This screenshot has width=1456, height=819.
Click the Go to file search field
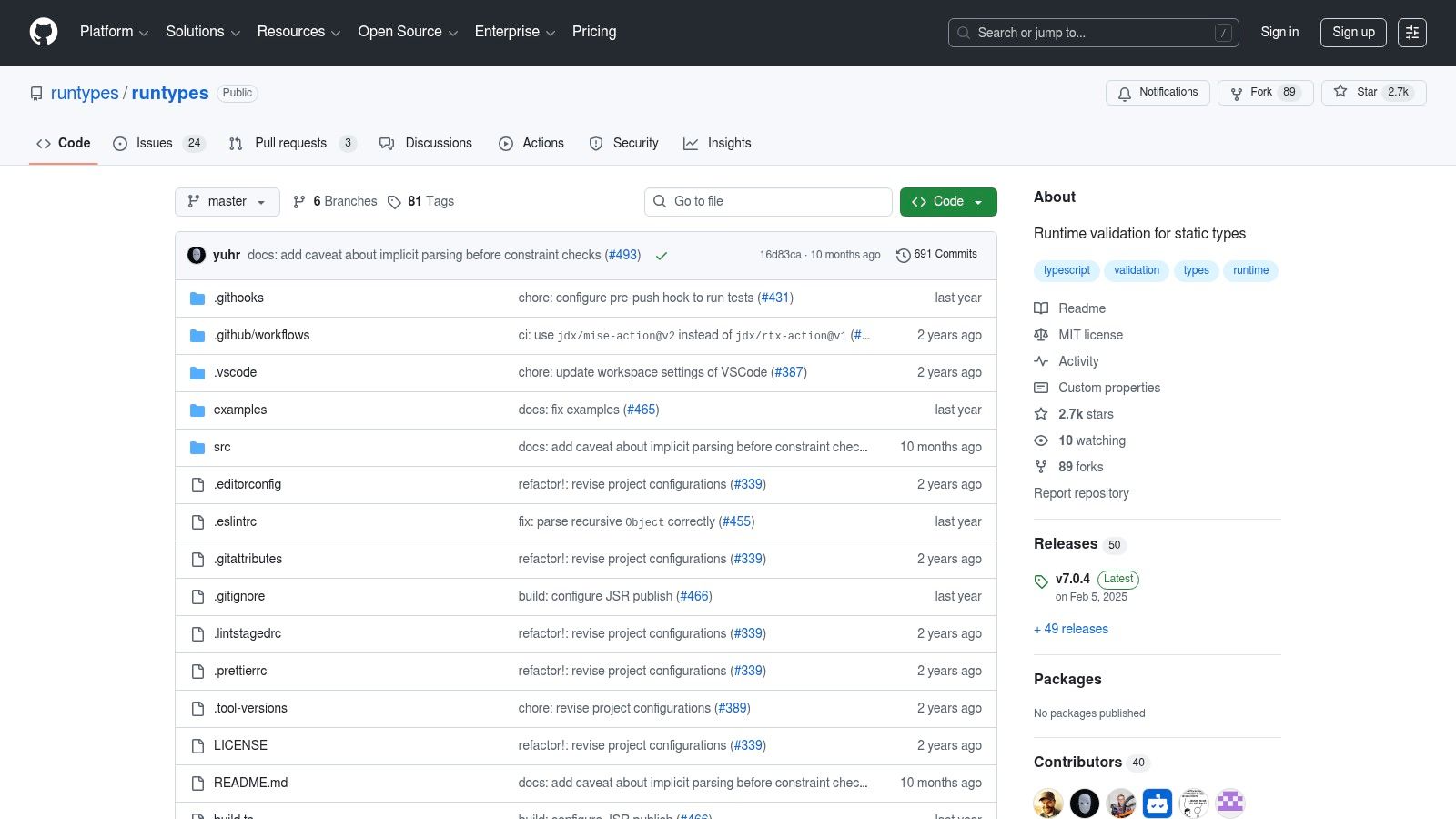pos(769,202)
